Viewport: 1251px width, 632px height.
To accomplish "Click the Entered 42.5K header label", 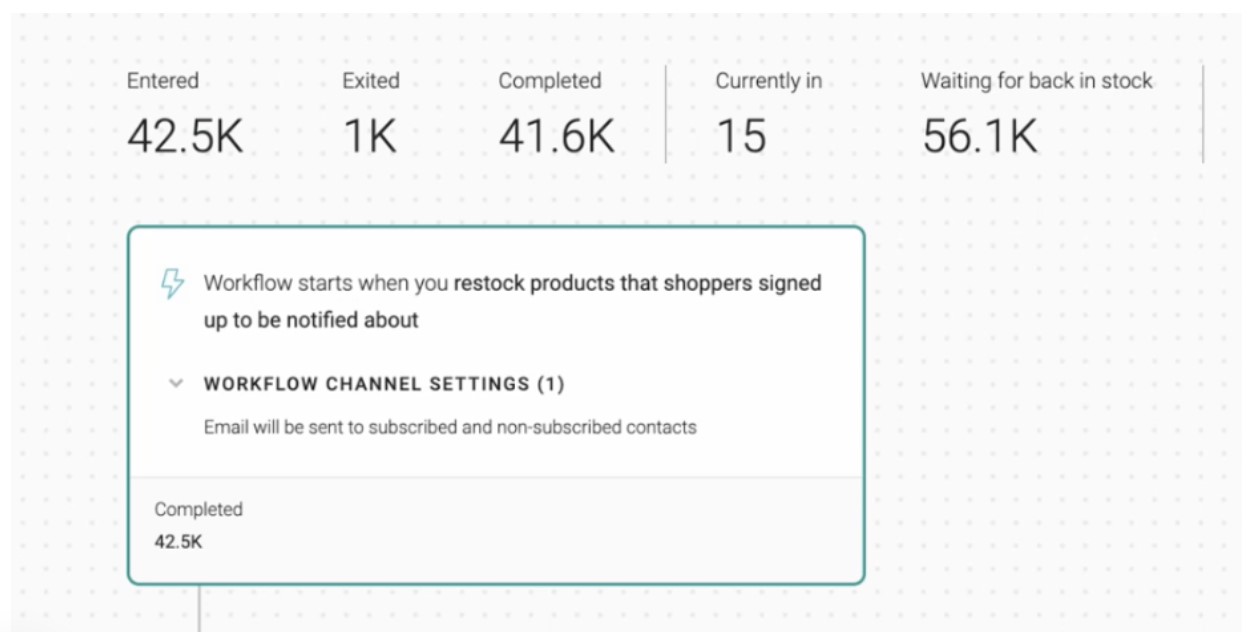I will tap(162, 81).
